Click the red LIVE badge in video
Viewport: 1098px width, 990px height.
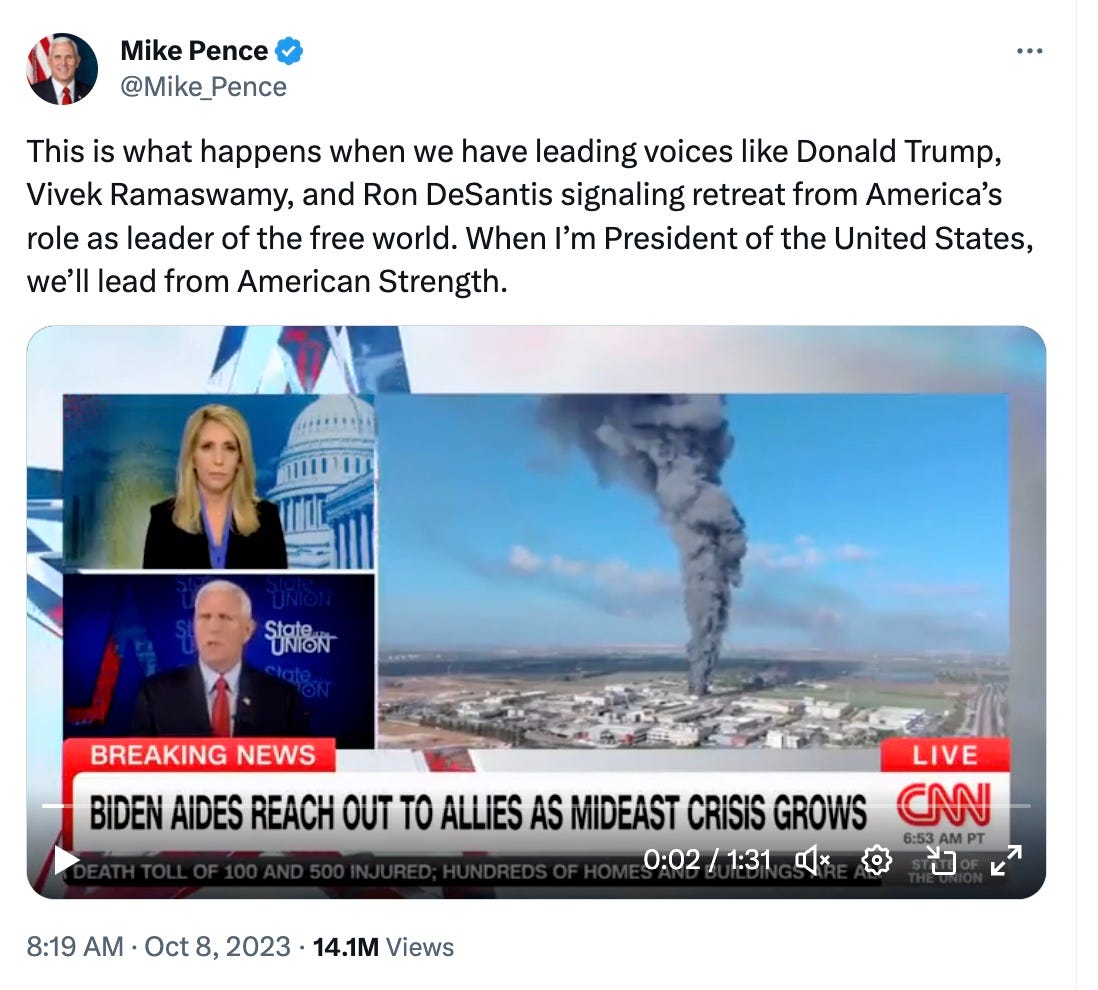(x=945, y=755)
